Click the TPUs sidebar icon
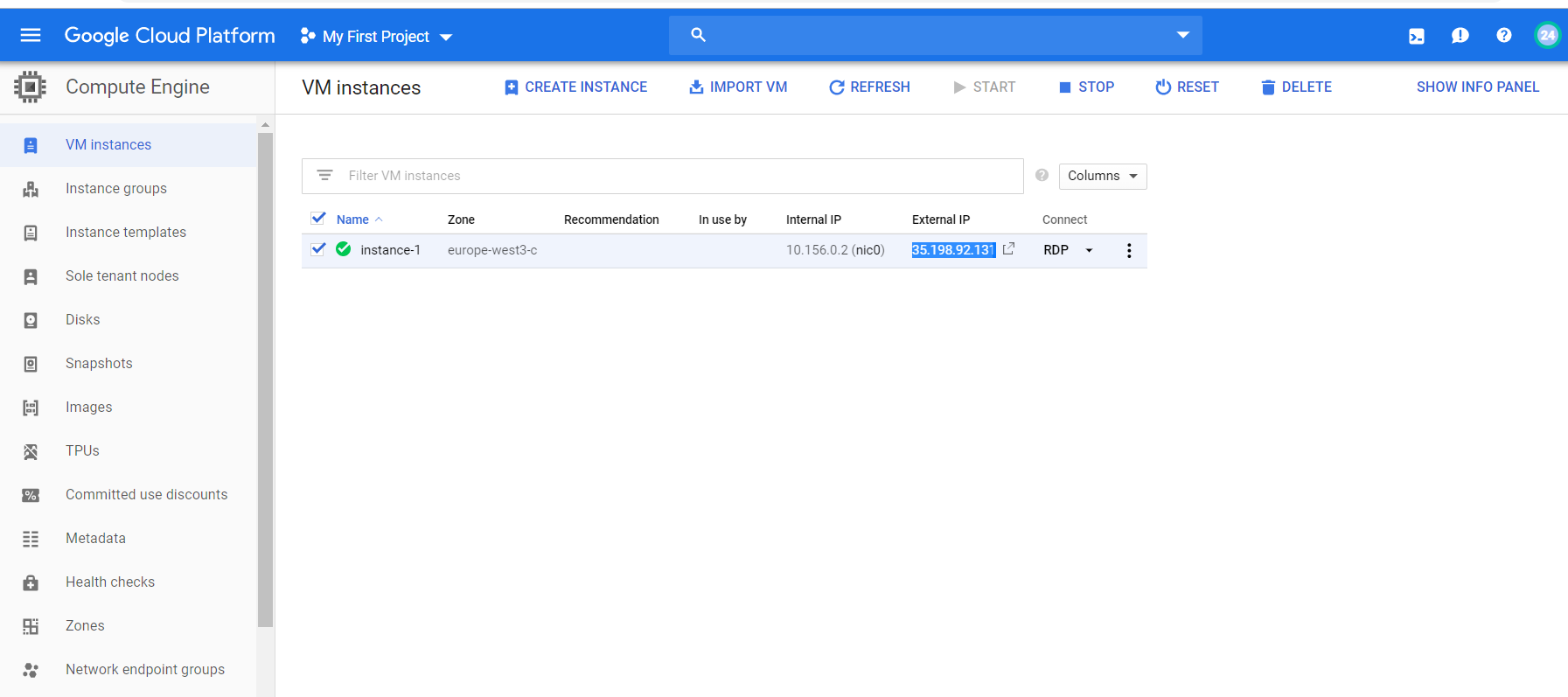Screen dimensions: 1568x697 point(31,451)
